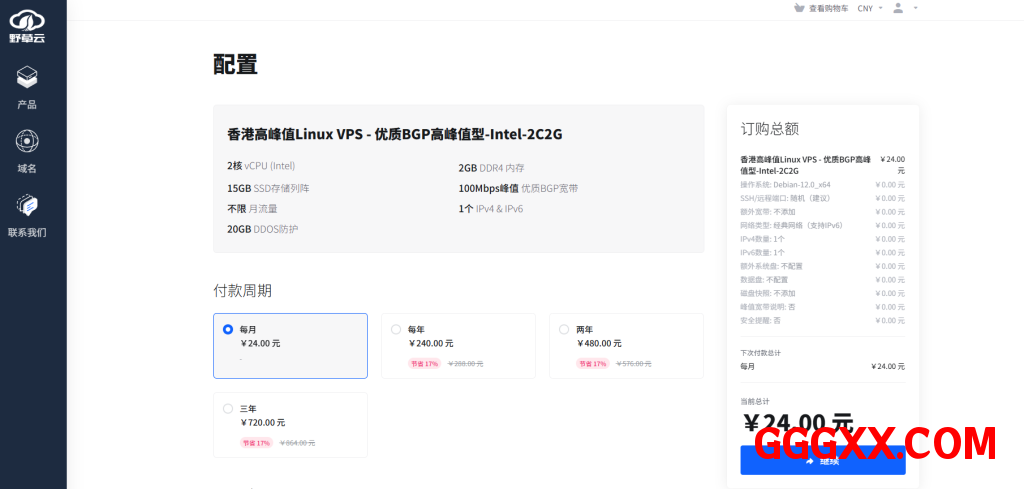The height and width of the screenshot is (489, 1024).
Task: Click the arrow icon on 继续 button
Action: click(x=810, y=461)
